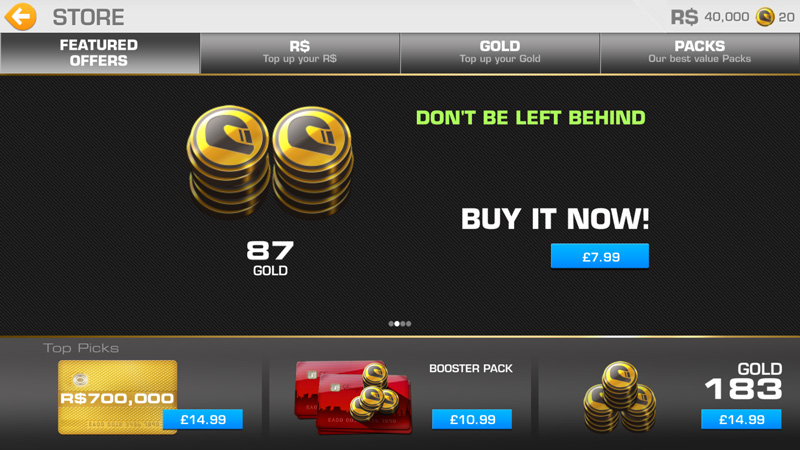
Task: Click the R$ currency balance at top
Action: point(710,17)
